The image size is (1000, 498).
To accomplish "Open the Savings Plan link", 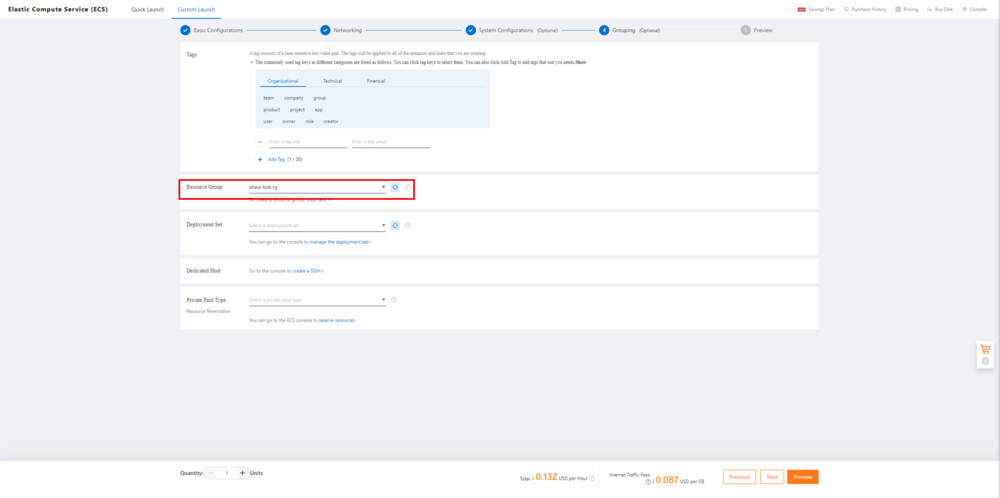I will [x=816, y=10].
